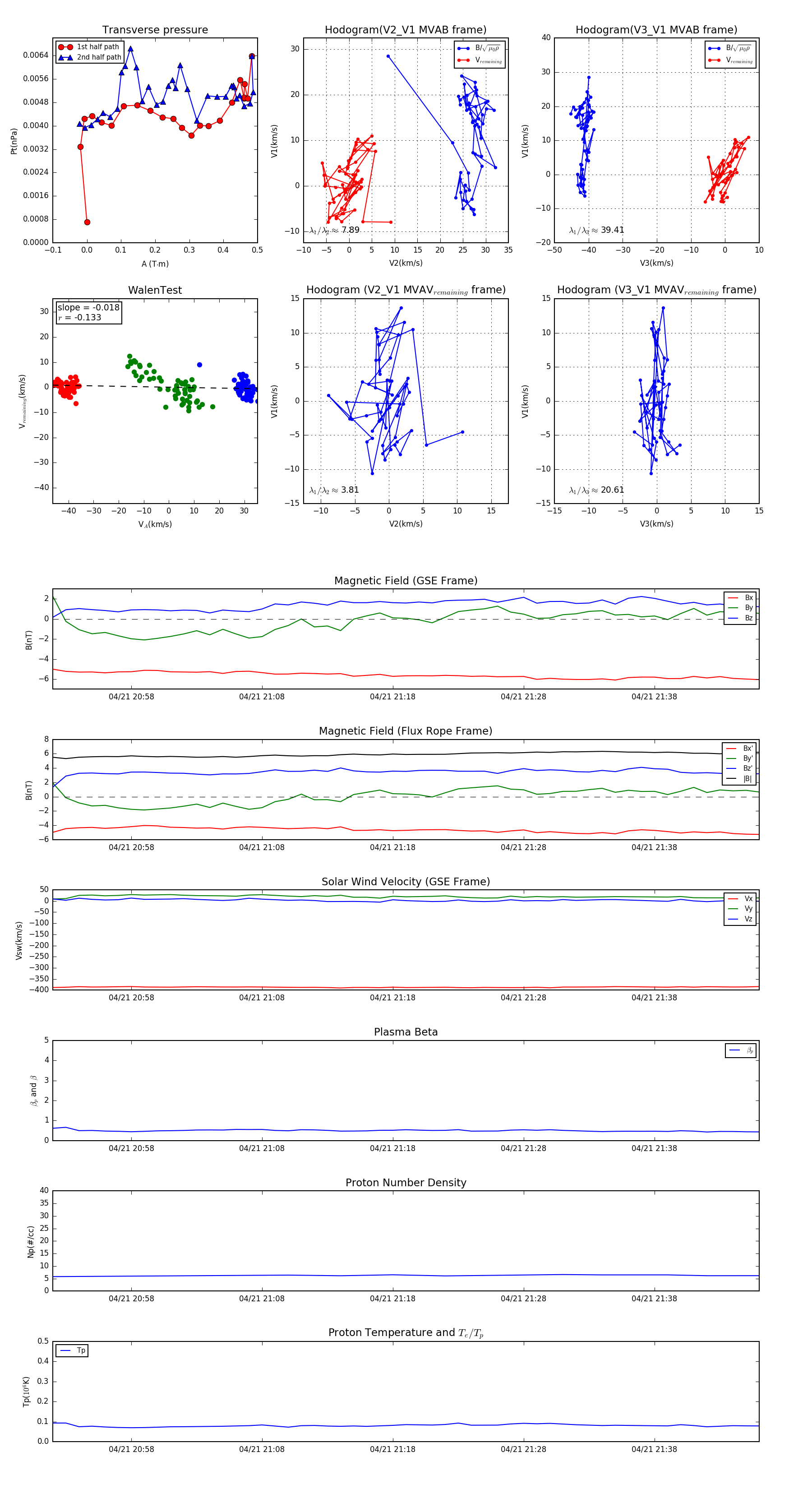Select Bx legend entry in GSE magnetic field plot

click(741, 598)
